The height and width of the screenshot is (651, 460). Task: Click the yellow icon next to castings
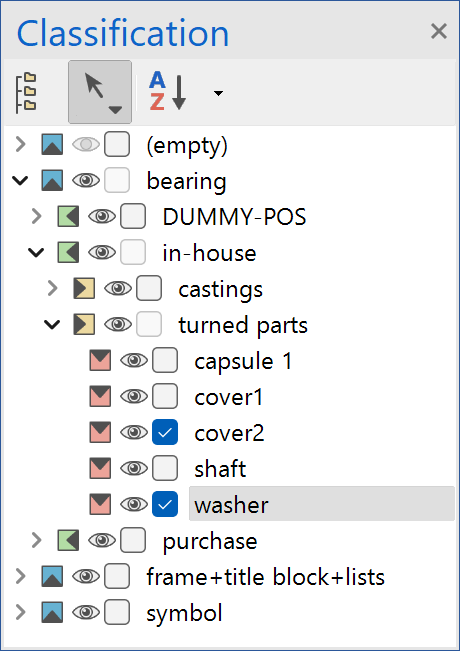pos(84,288)
